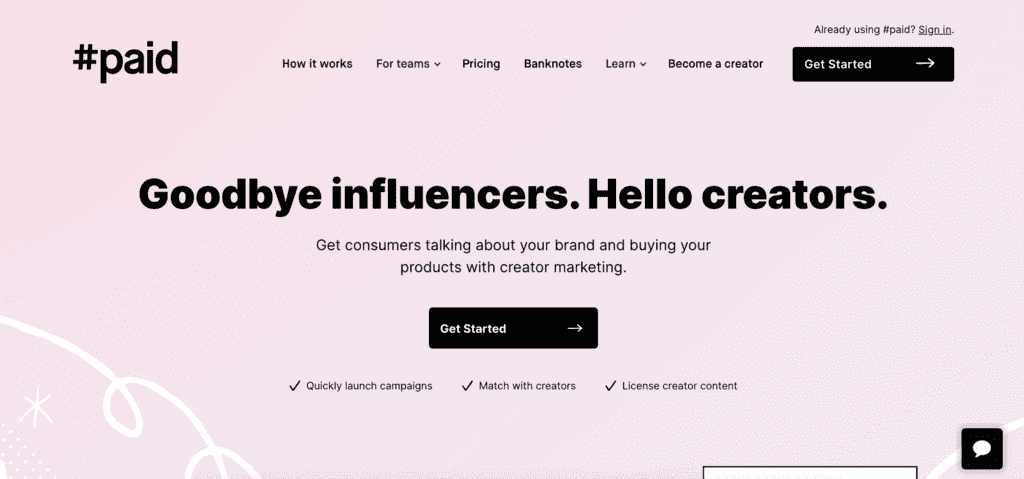
Task: Click the white asterisk doodle
Action: point(36,408)
